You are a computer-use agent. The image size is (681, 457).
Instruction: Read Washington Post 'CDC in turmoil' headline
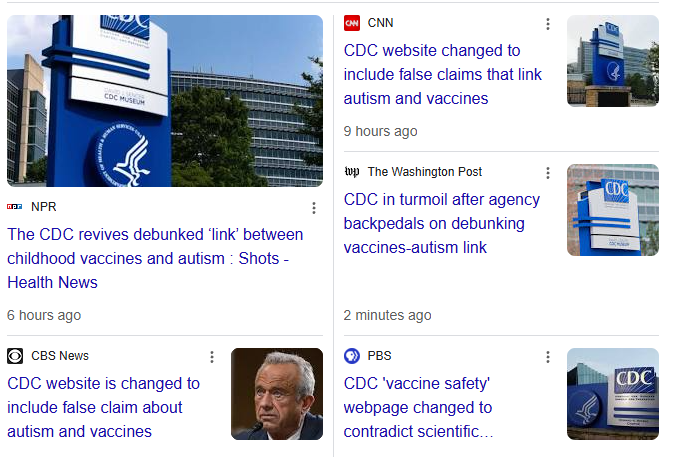(441, 223)
